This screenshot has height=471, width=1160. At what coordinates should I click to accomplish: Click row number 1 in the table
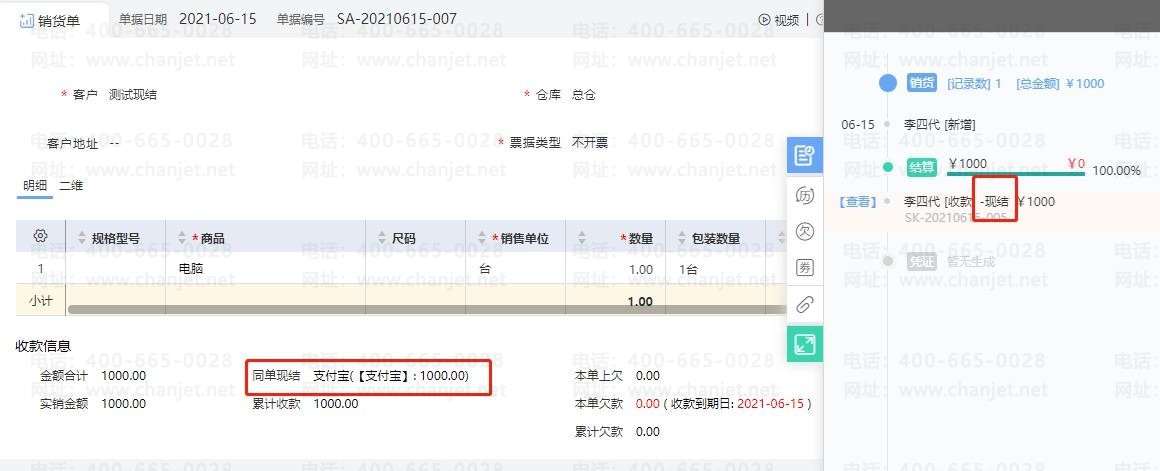(x=40, y=269)
